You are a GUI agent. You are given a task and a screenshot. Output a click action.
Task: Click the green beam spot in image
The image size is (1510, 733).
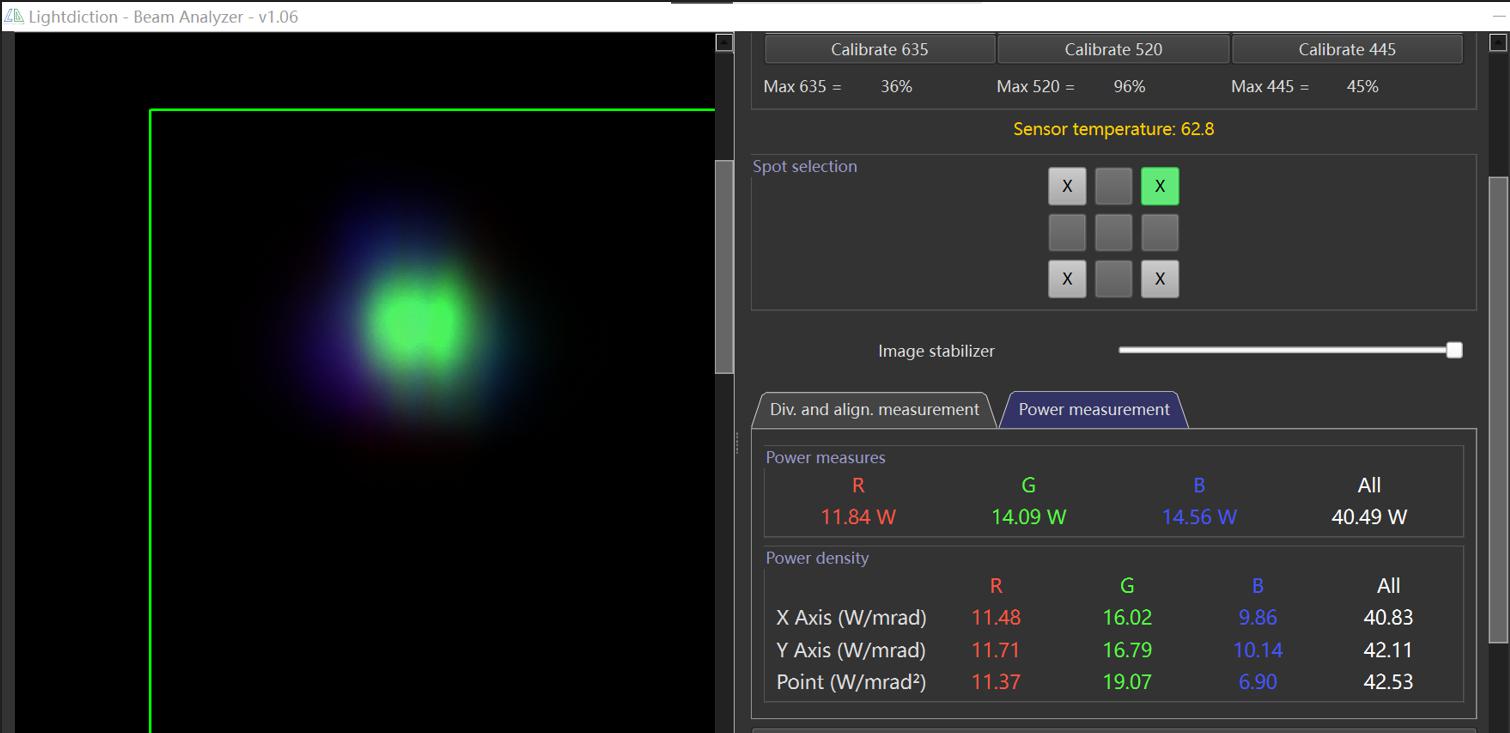tap(415, 321)
